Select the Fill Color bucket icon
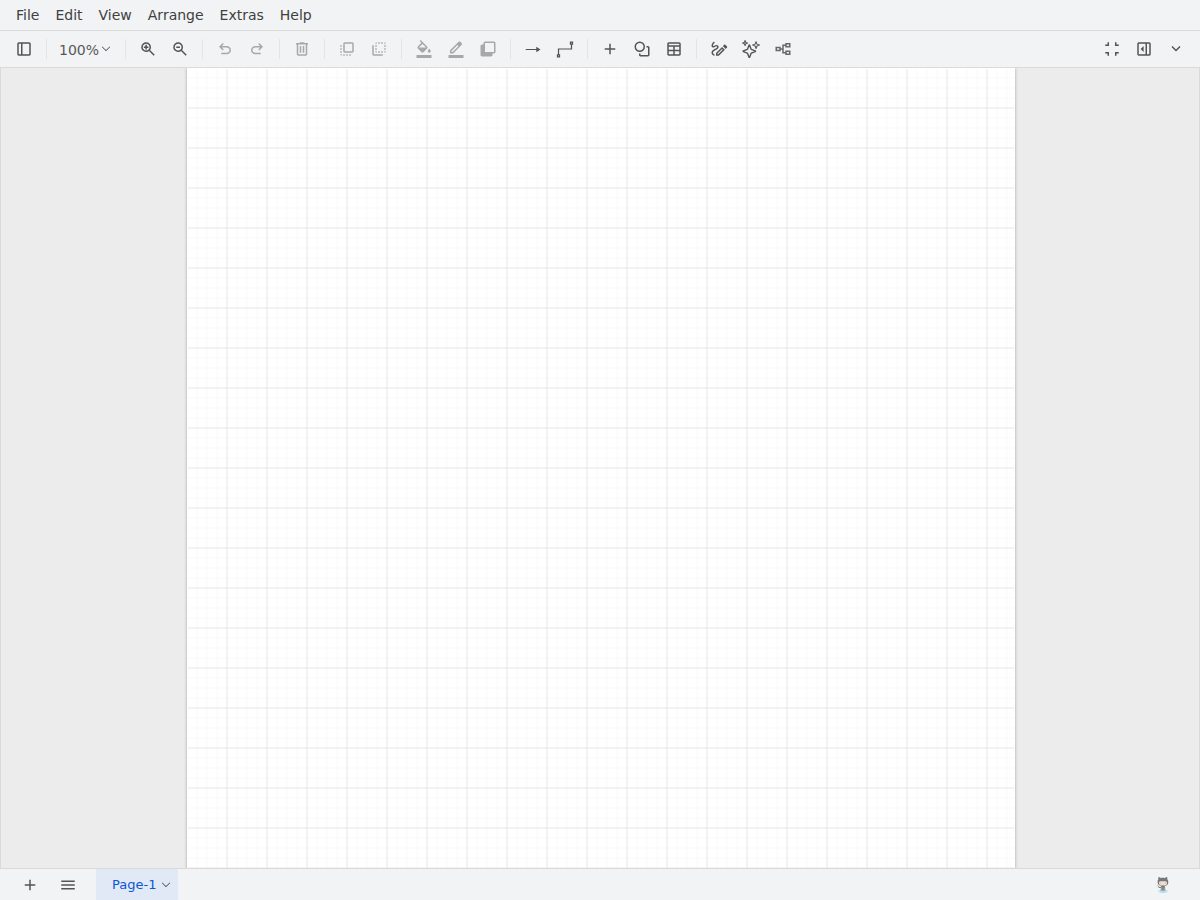Viewport: 1200px width, 900px height. click(424, 49)
